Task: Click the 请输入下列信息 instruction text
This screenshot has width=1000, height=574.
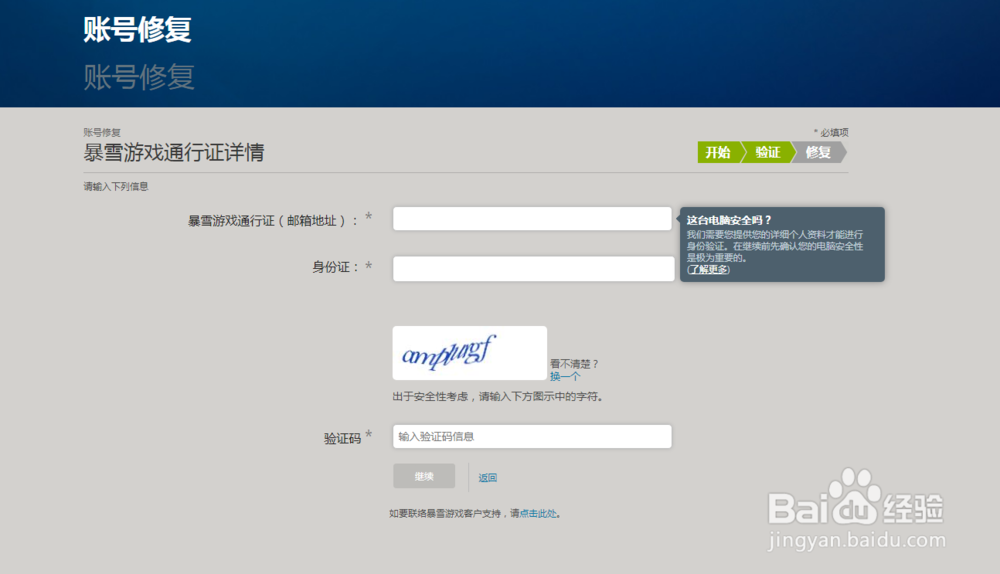Action: pos(115,186)
